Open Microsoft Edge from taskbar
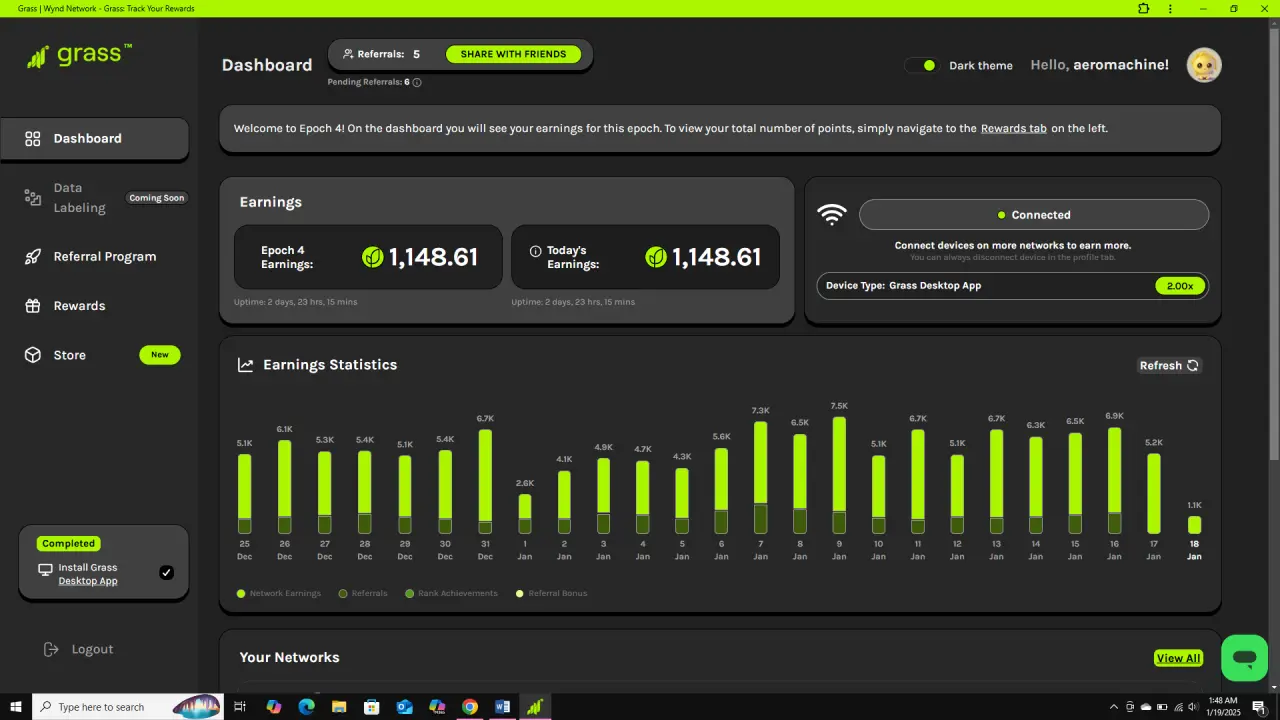 (306, 707)
